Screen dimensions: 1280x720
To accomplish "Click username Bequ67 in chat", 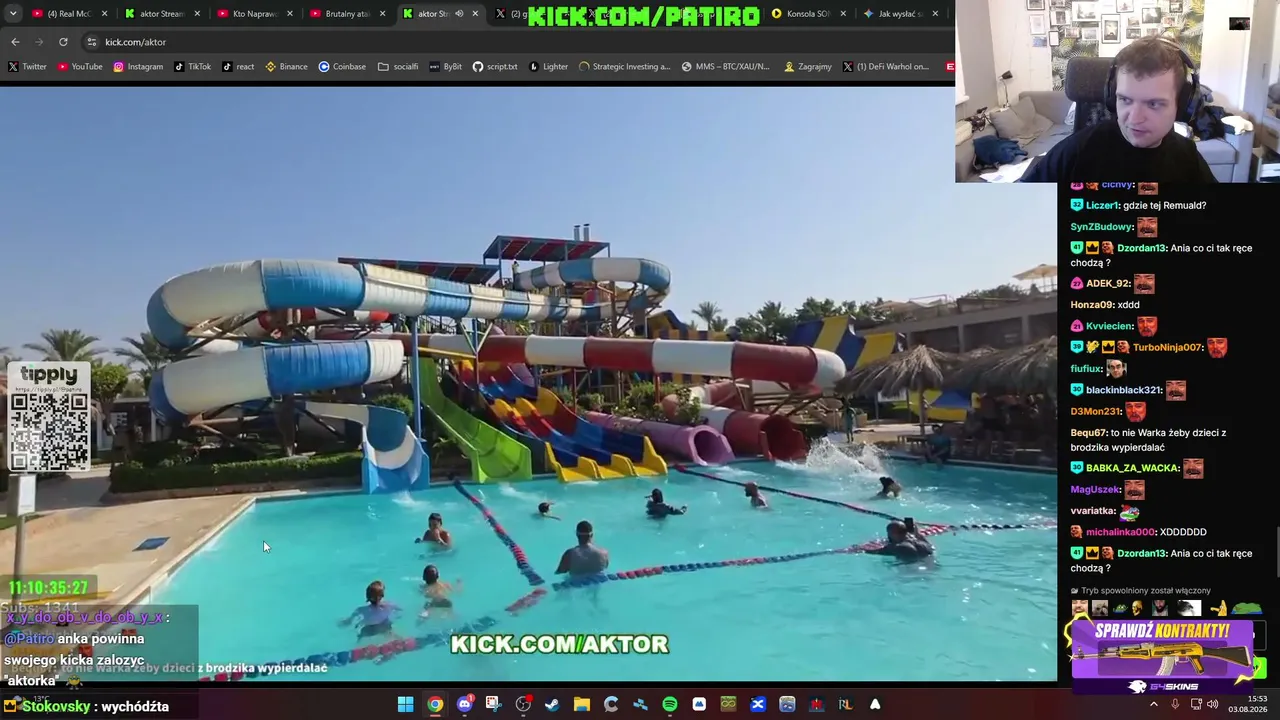I will (1089, 433).
